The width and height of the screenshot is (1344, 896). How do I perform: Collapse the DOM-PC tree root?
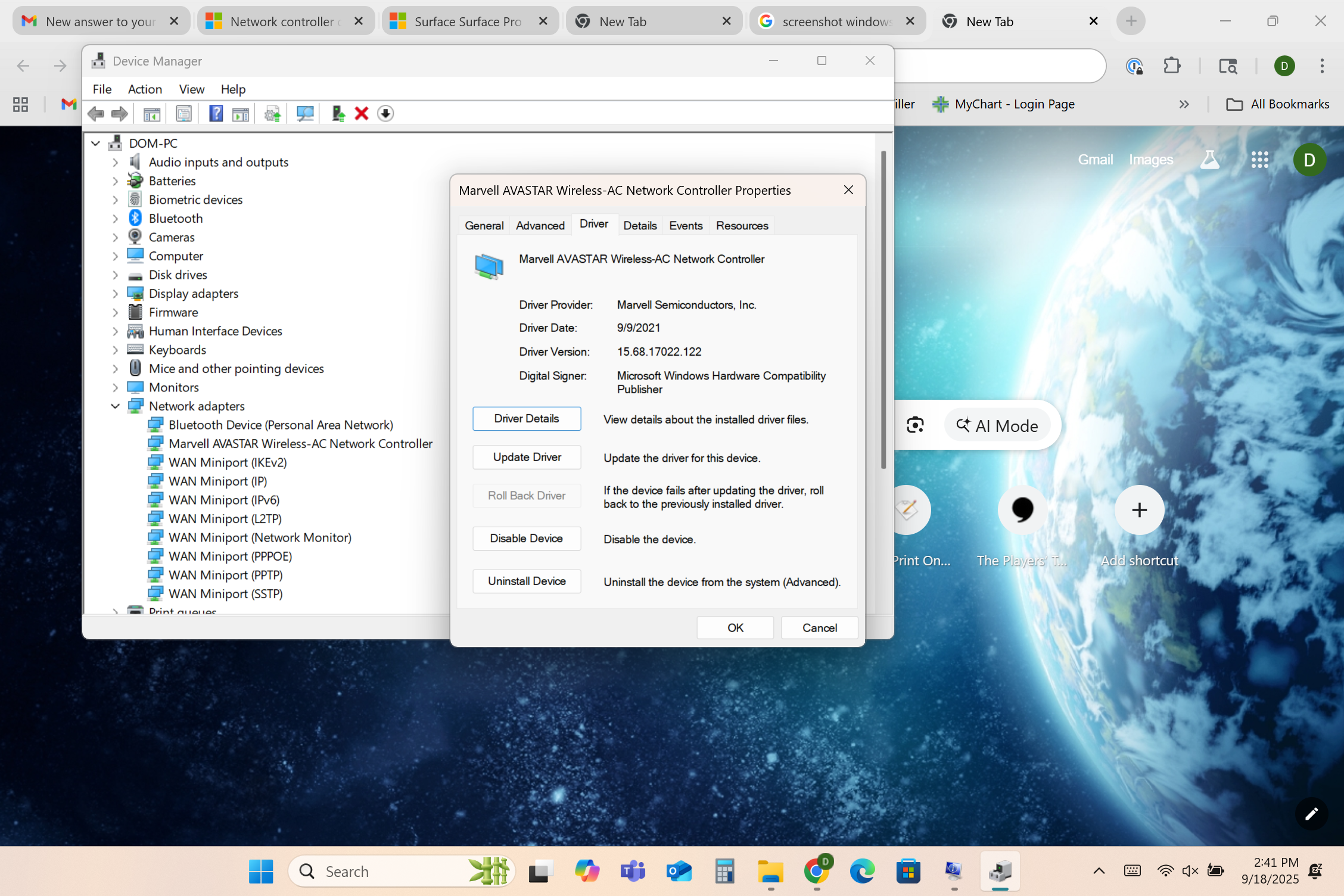tap(95, 143)
